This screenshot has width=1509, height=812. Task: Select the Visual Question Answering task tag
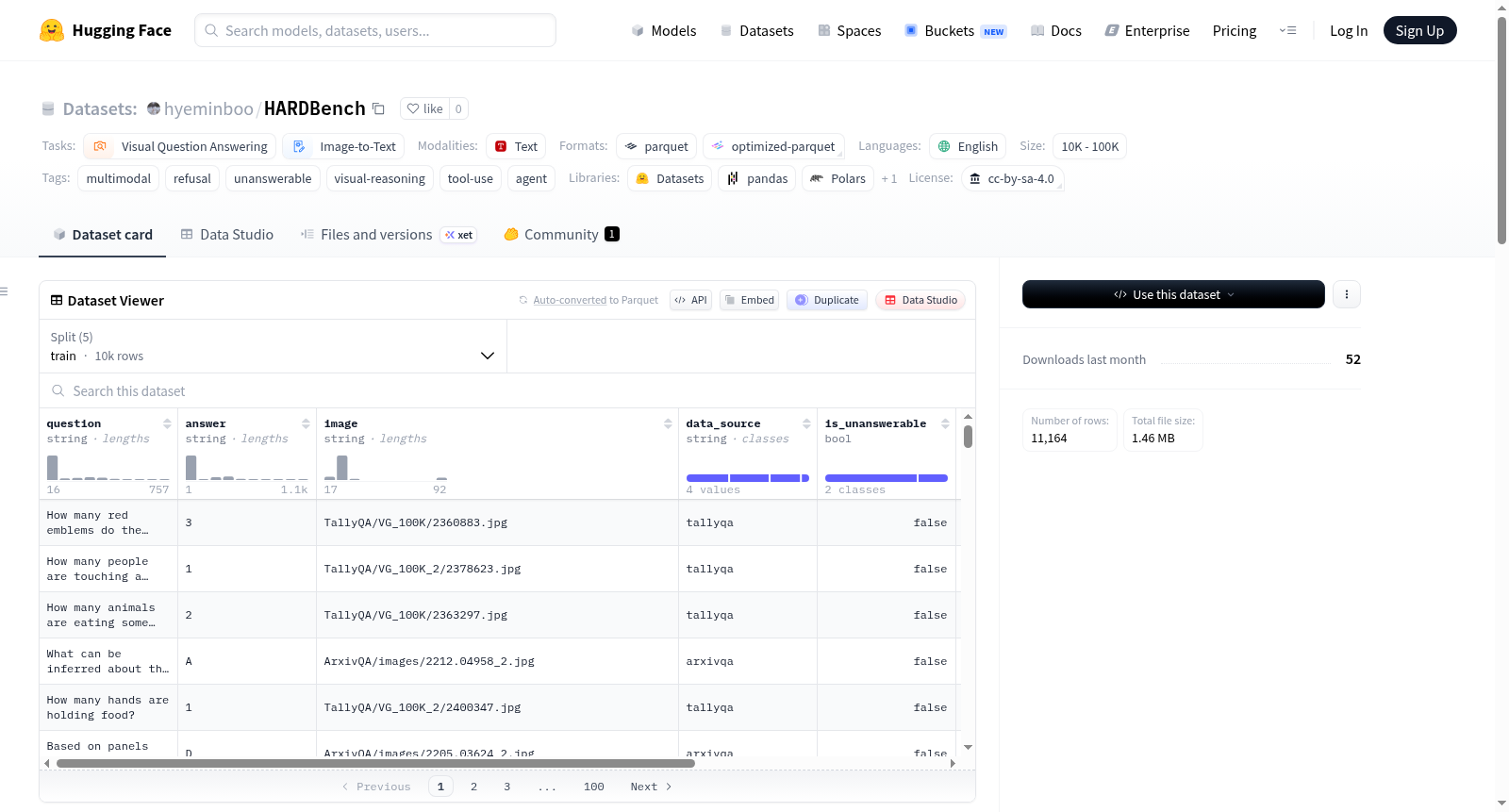[x=180, y=146]
